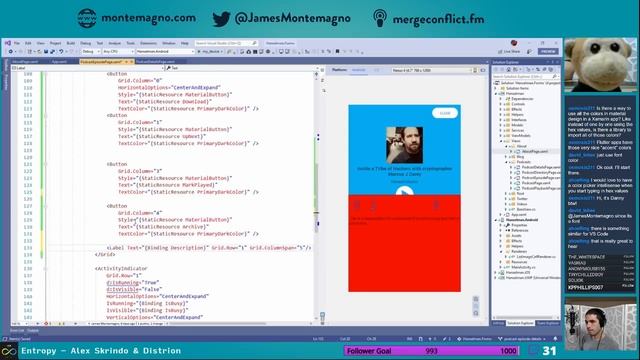The image size is (640, 360).
Task: Switch to the Team Explorer tab
Action: point(547,323)
